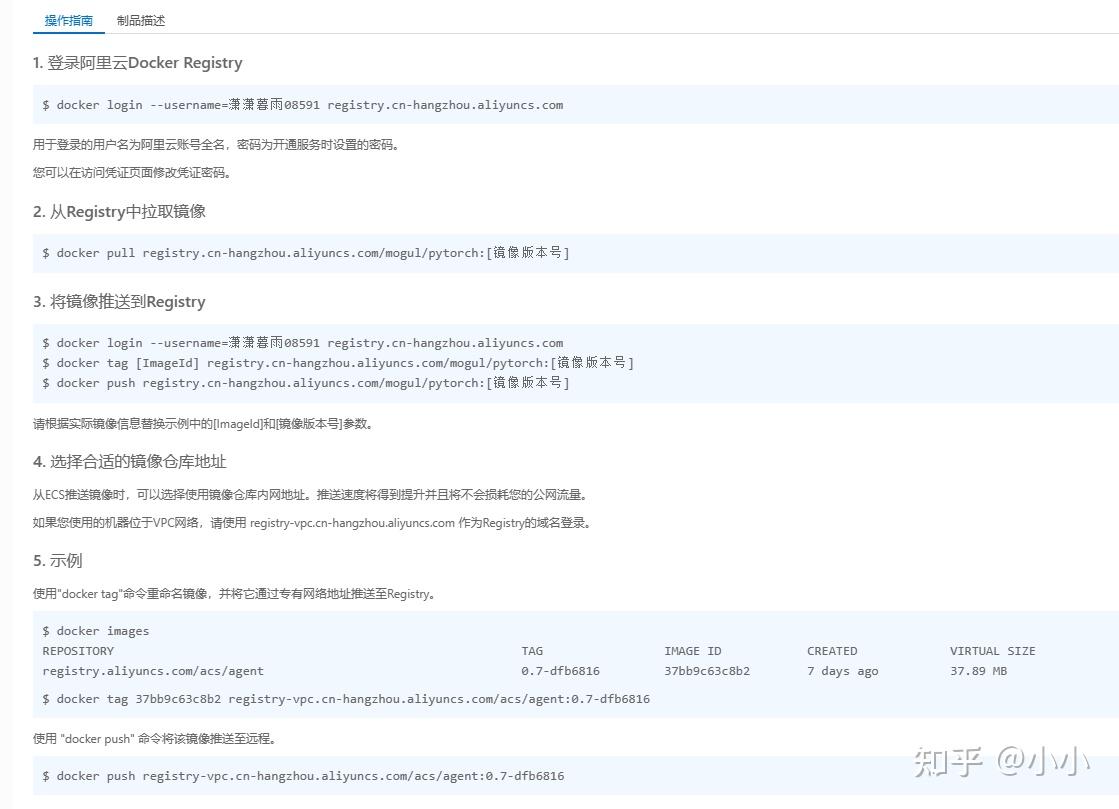Click the REPOSITORY column header text
This screenshot has width=1119, height=809.
[77, 650]
